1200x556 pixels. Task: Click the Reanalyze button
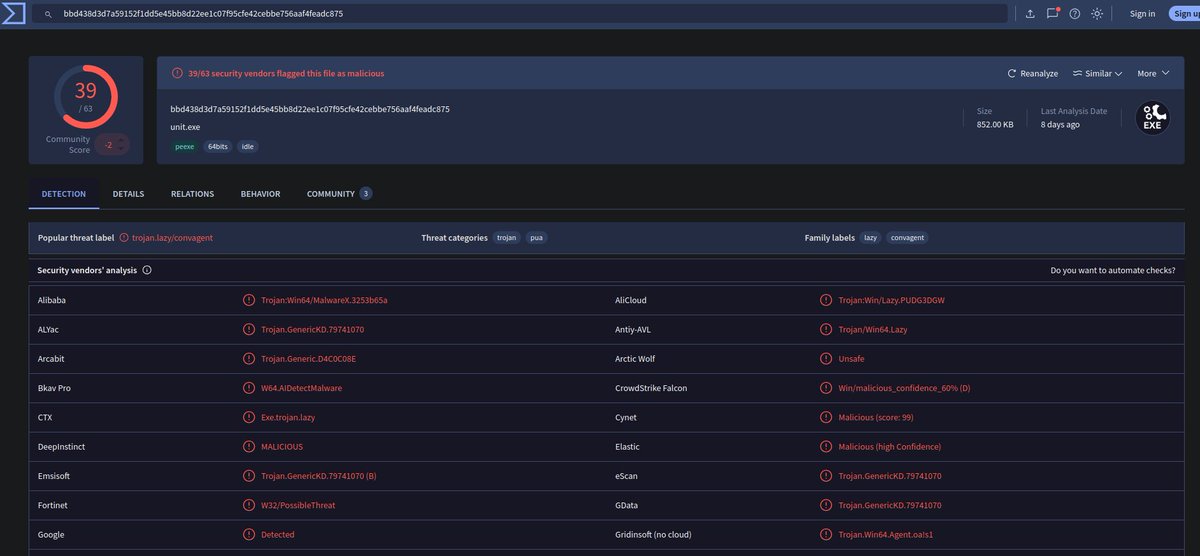[1033, 73]
